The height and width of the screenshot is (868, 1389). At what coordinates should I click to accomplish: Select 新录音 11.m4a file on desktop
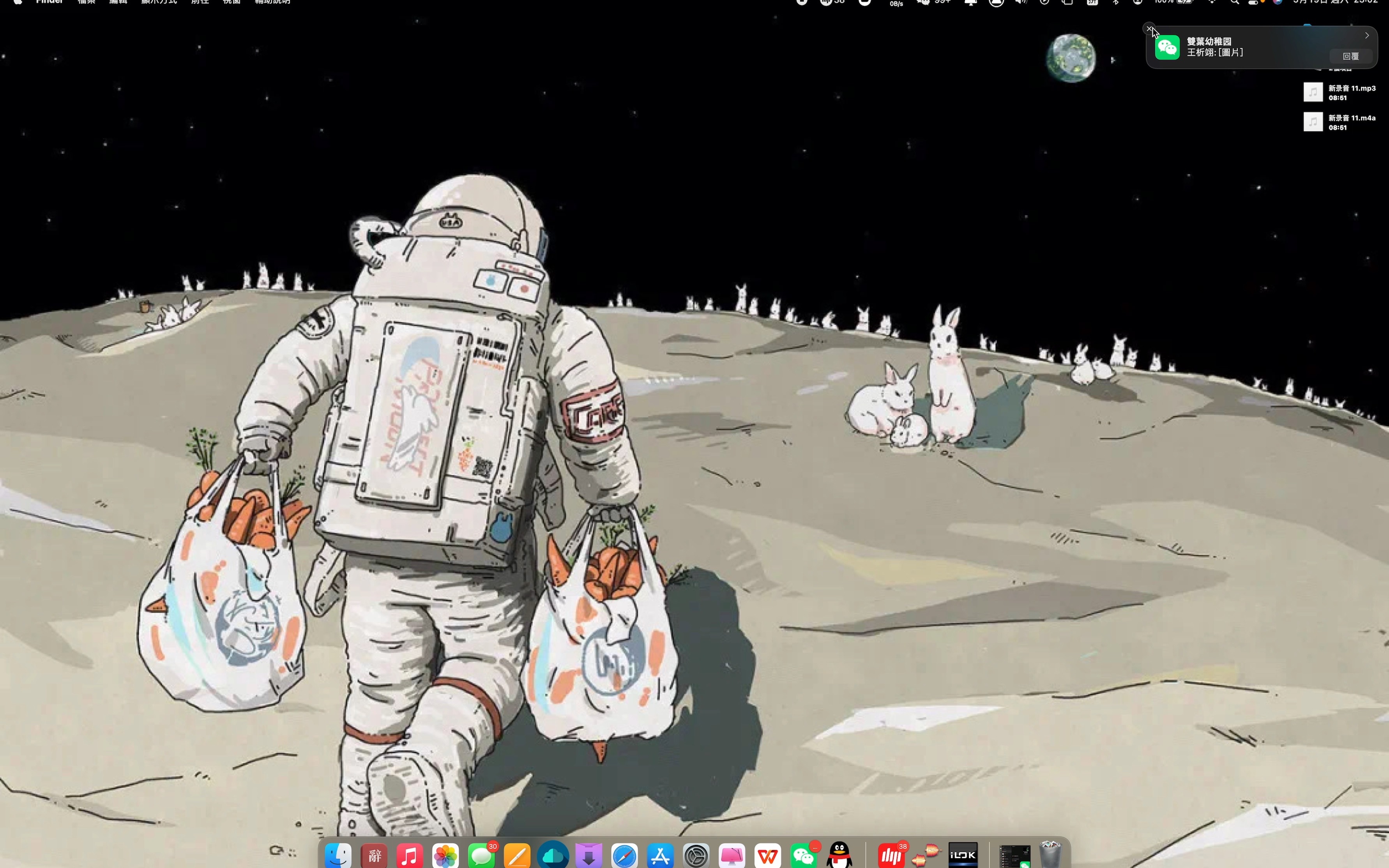point(1340,122)
